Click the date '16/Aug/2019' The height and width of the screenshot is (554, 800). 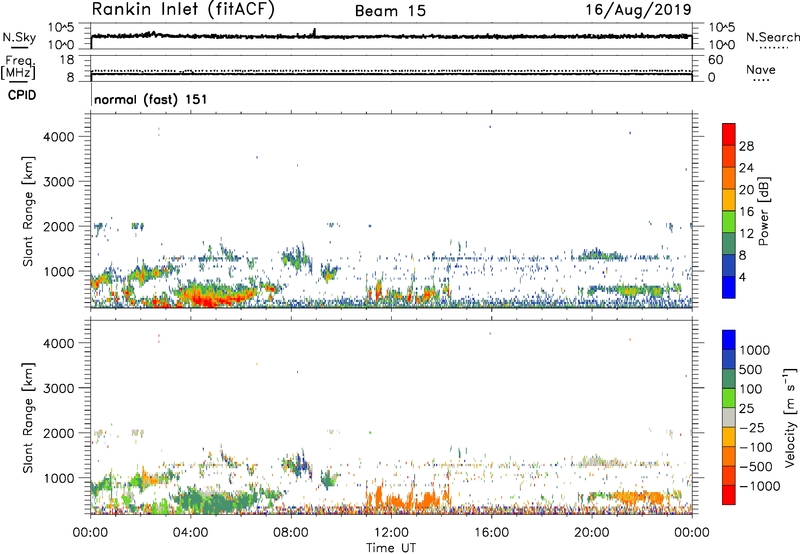pos(638,10)
